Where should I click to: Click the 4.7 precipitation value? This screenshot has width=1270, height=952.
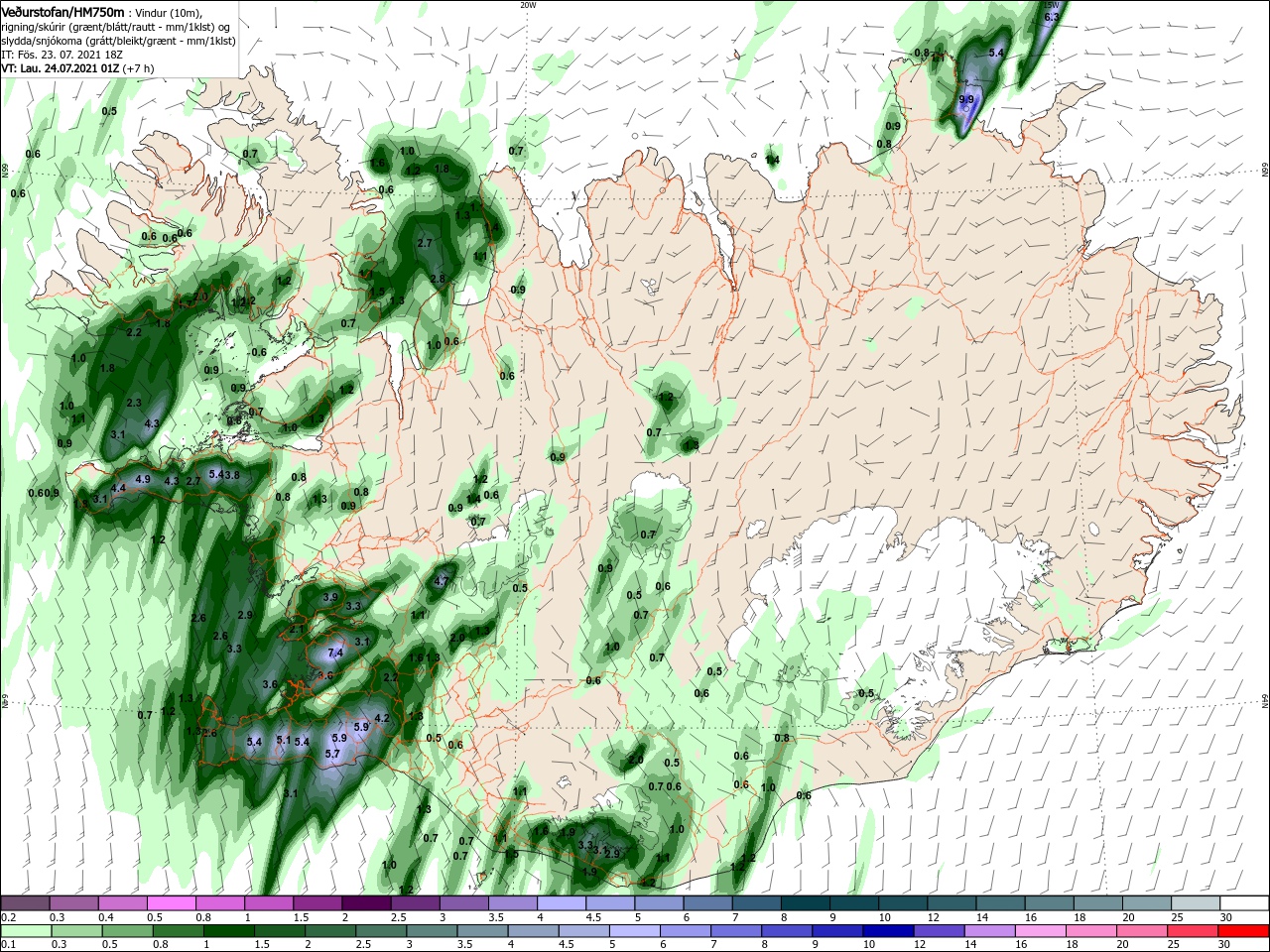(x=443, y=581)
